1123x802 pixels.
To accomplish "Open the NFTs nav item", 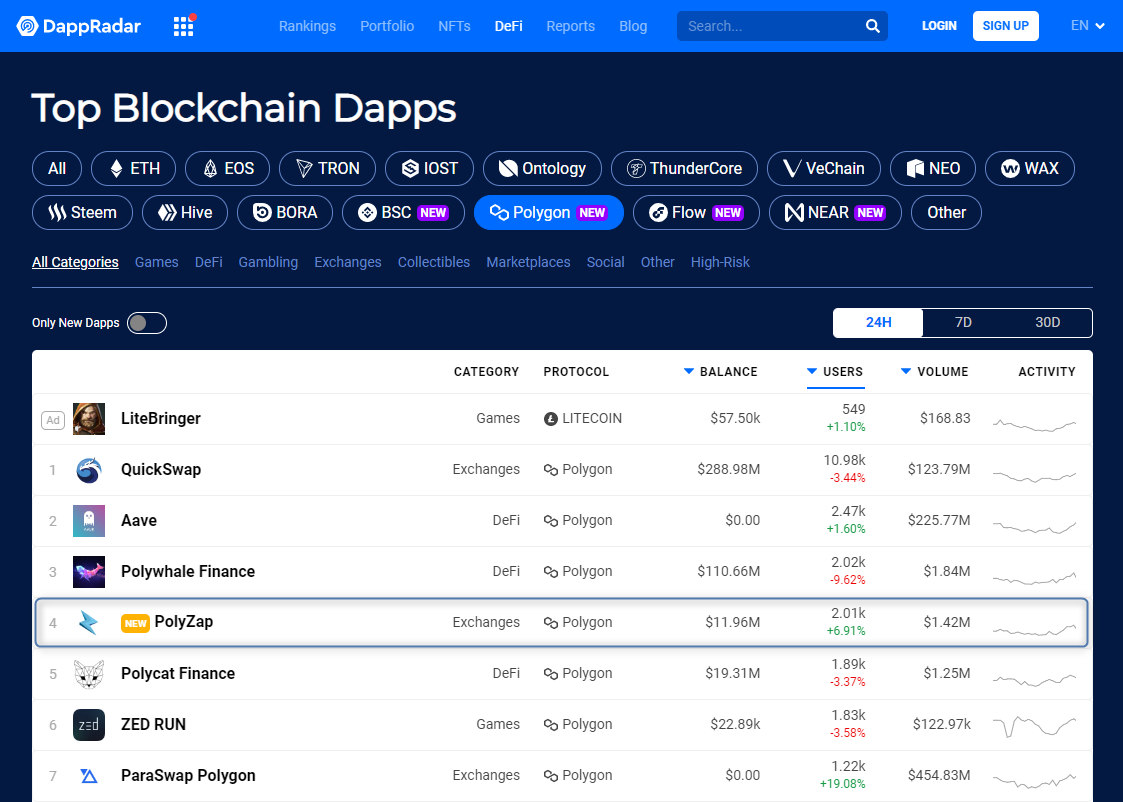I will click(454, 26).
